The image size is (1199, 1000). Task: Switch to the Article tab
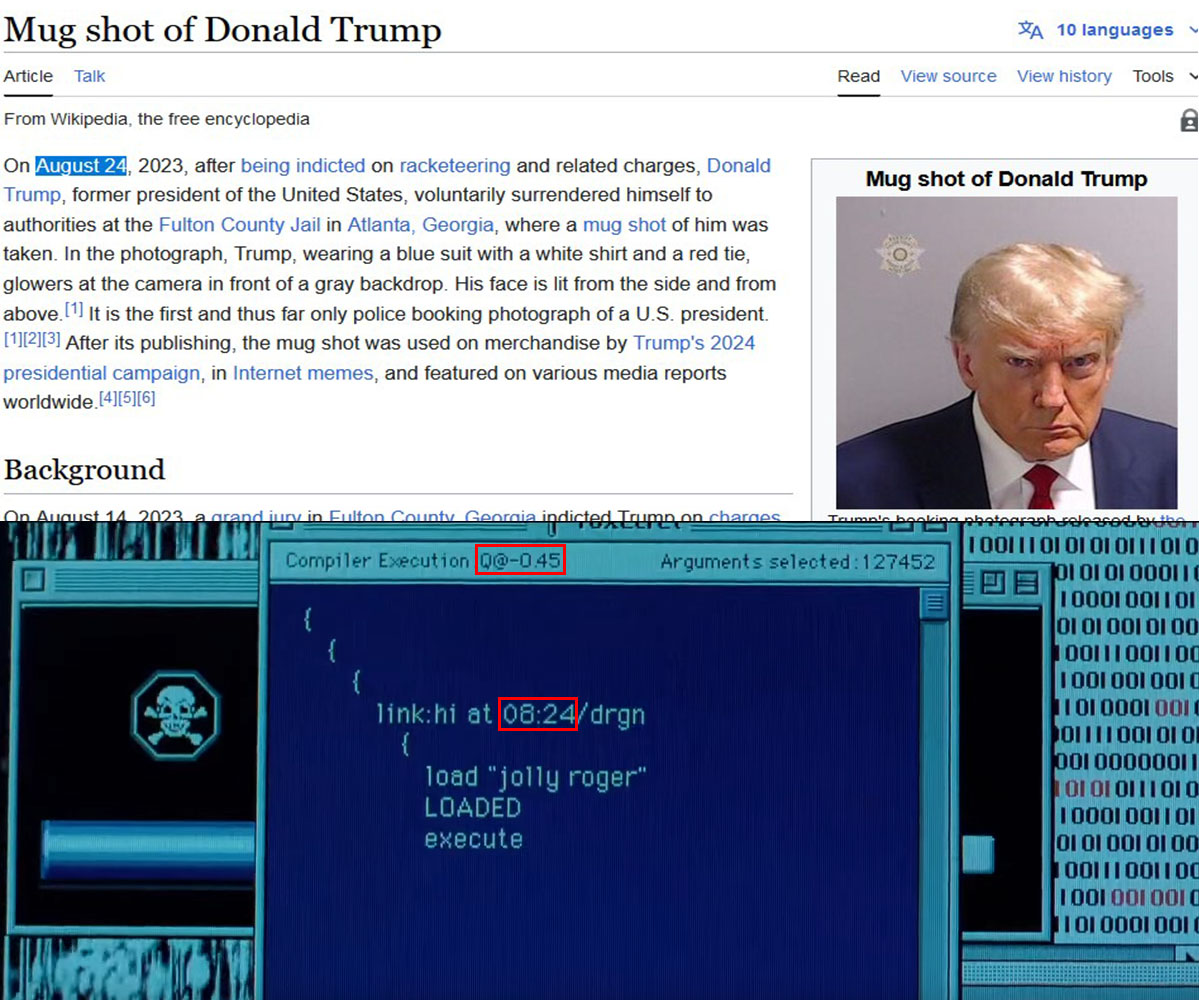28,76
